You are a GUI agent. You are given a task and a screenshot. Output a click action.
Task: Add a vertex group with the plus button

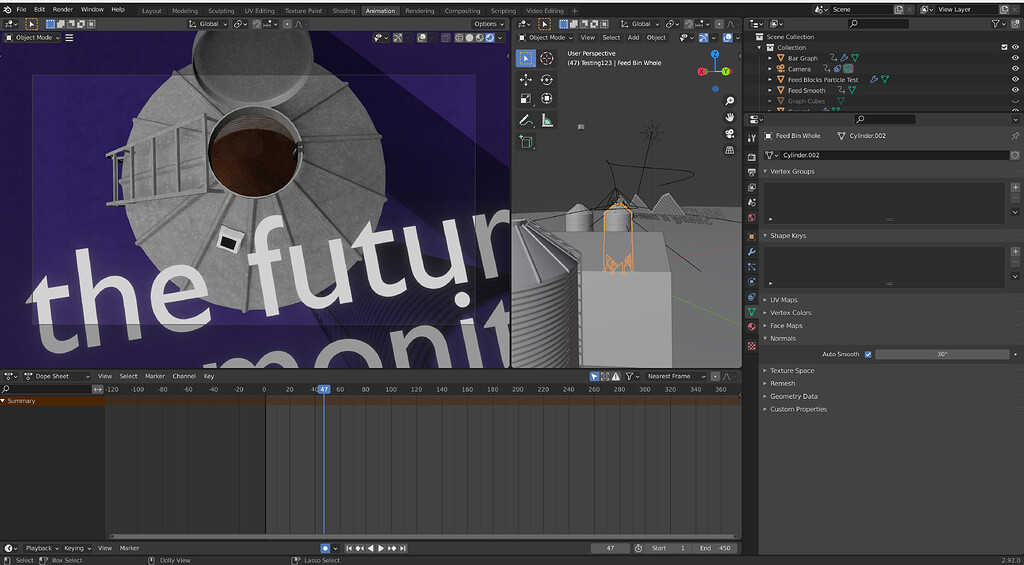click(1015, 187)
